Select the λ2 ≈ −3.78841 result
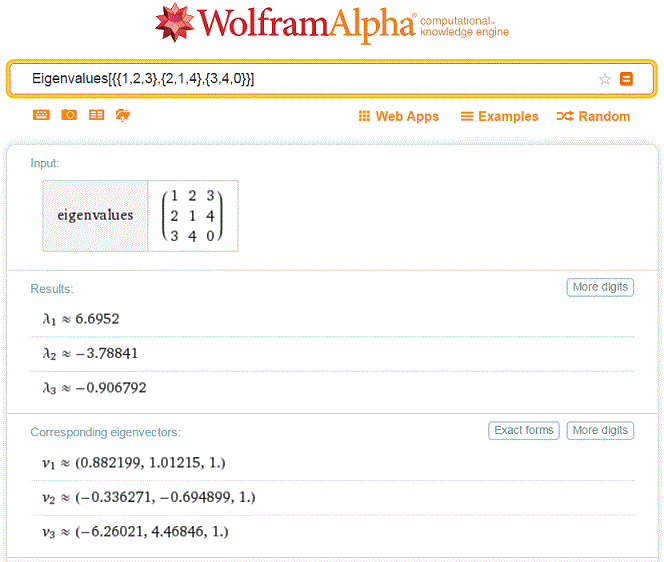Screen dimensions: 664x562 [90, 353]
